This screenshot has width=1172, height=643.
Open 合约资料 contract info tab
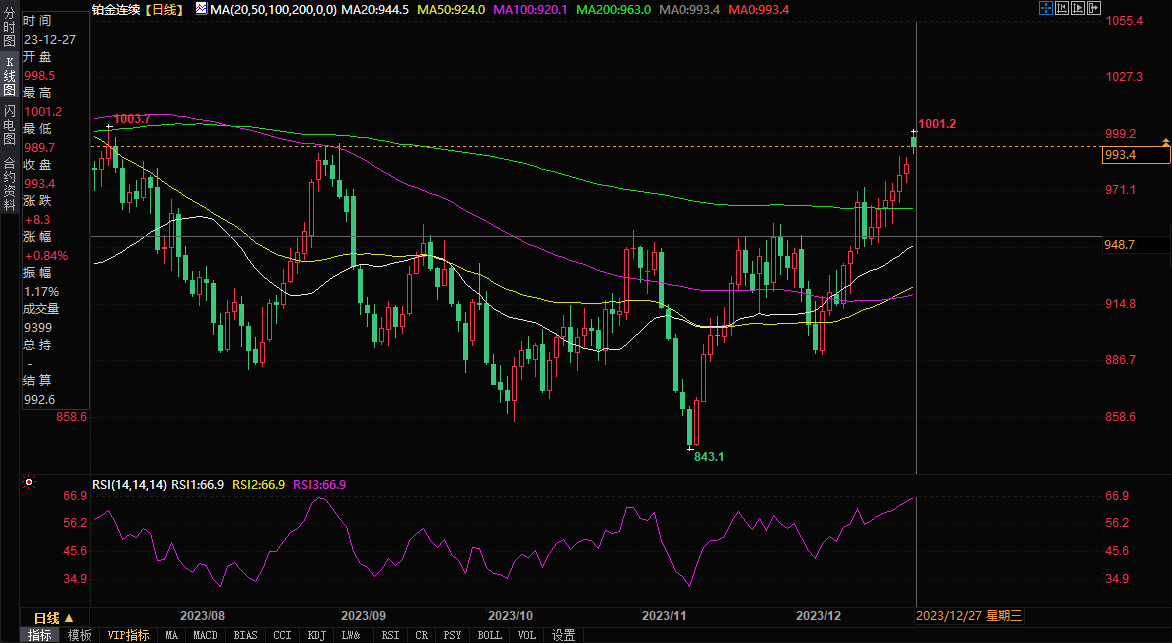pyautogui.click(x=9, y=176)
